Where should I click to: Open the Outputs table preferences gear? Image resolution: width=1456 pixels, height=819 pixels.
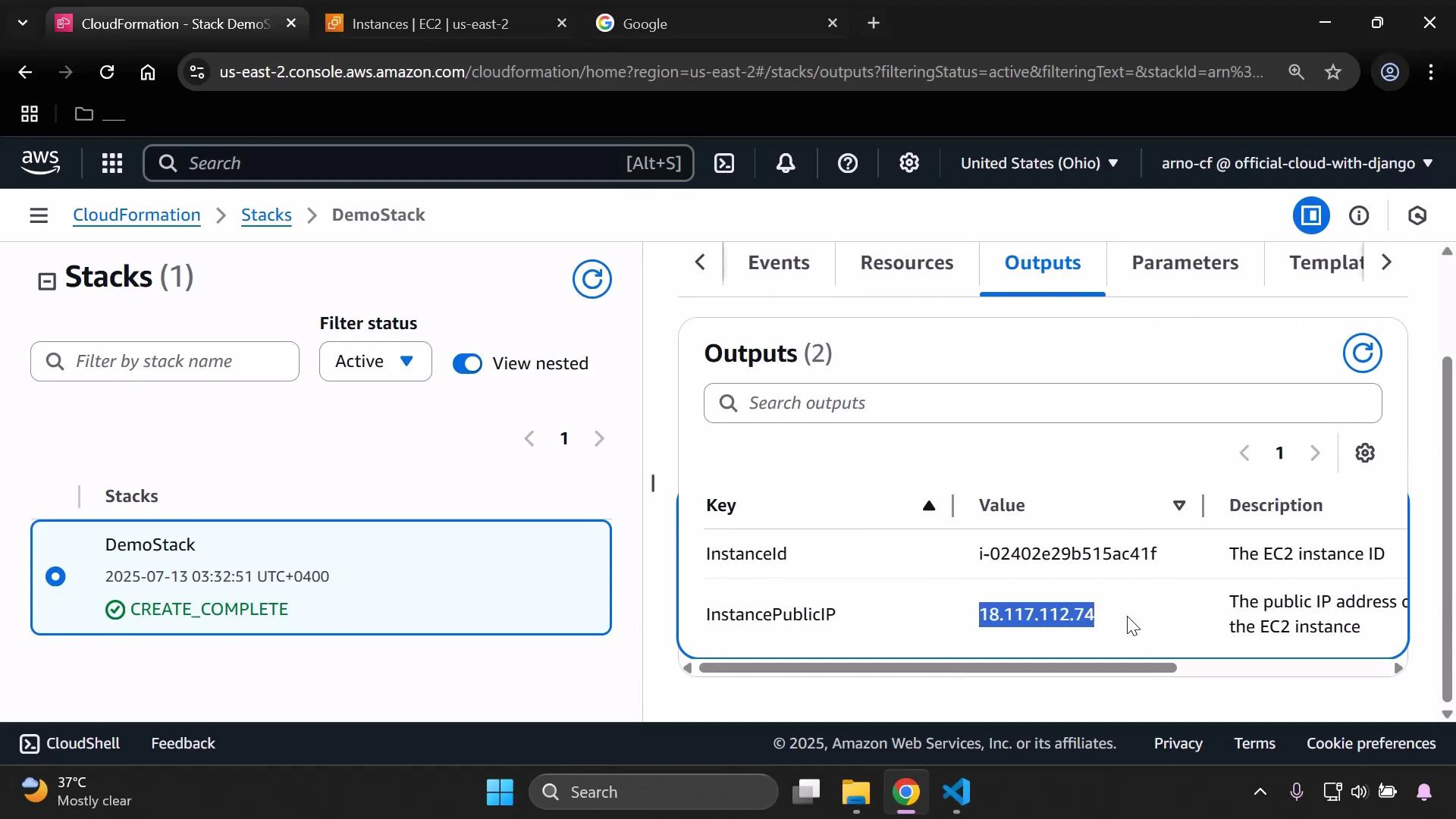coord(1365,453)
